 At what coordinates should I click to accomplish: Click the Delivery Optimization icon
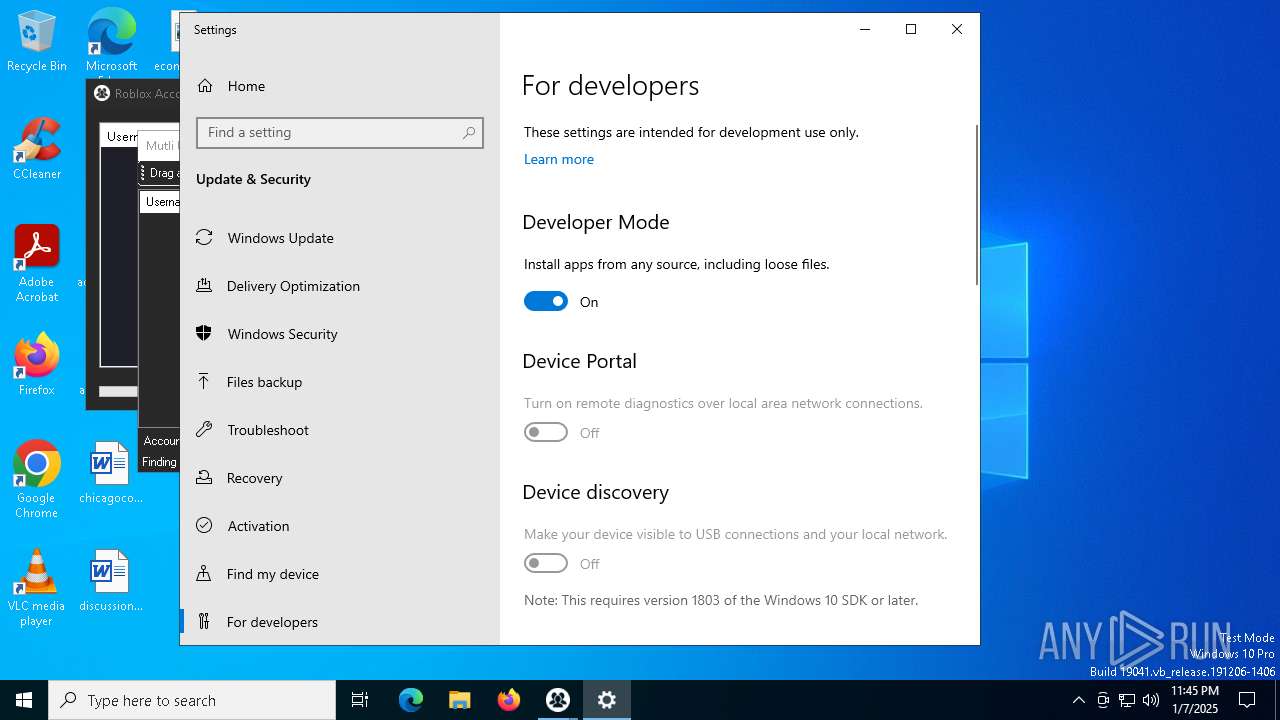pyautogui.click(x=204, y=285)
